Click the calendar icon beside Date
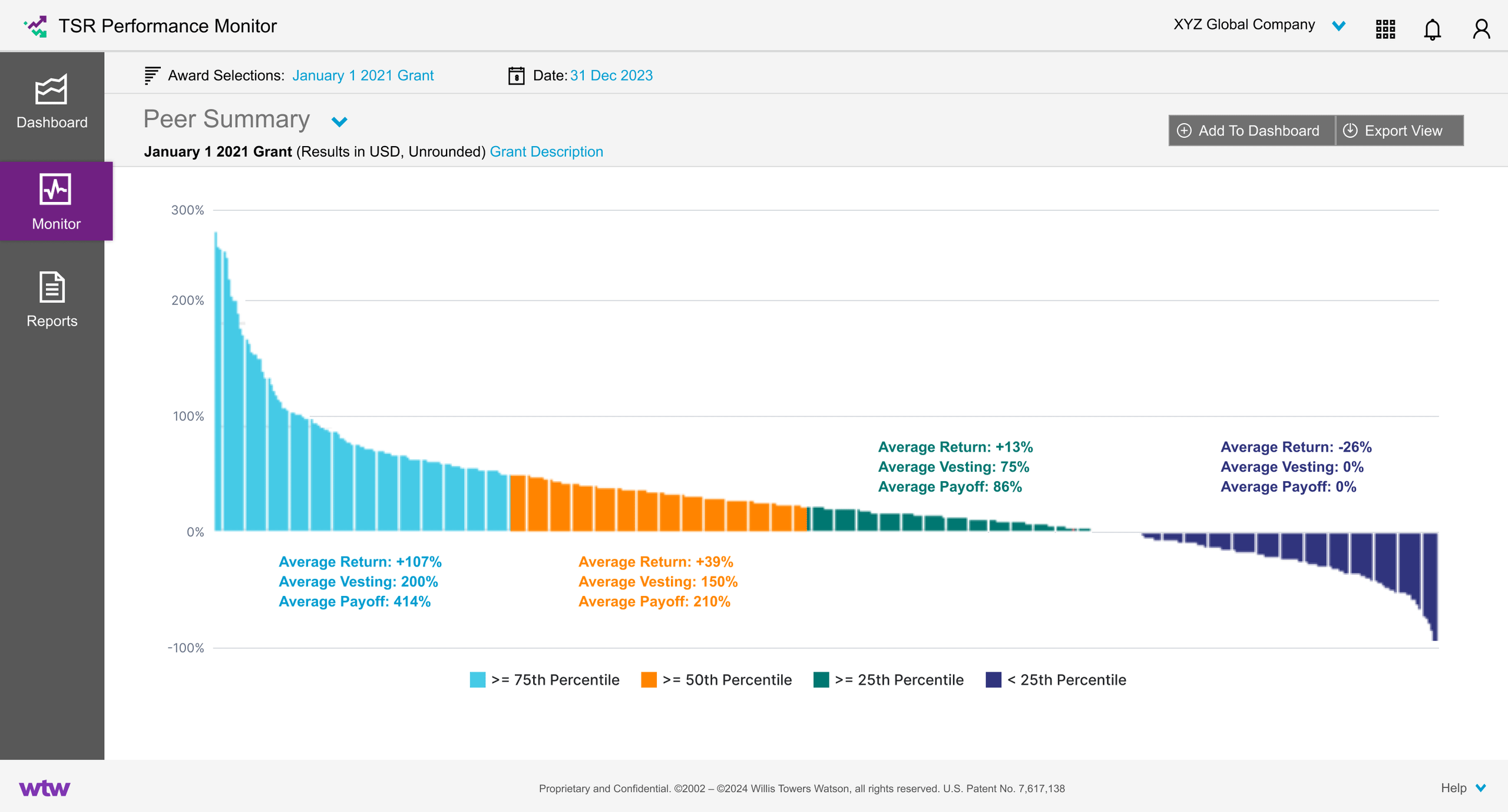1508x812 pixels. tap(516, 75)
